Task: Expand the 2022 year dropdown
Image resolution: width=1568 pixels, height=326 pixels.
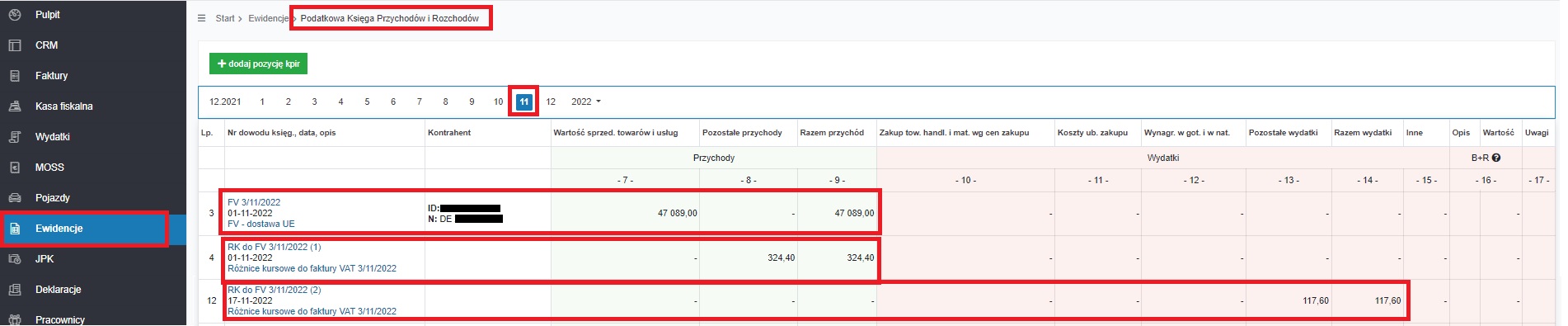Action: click(586, 102)
